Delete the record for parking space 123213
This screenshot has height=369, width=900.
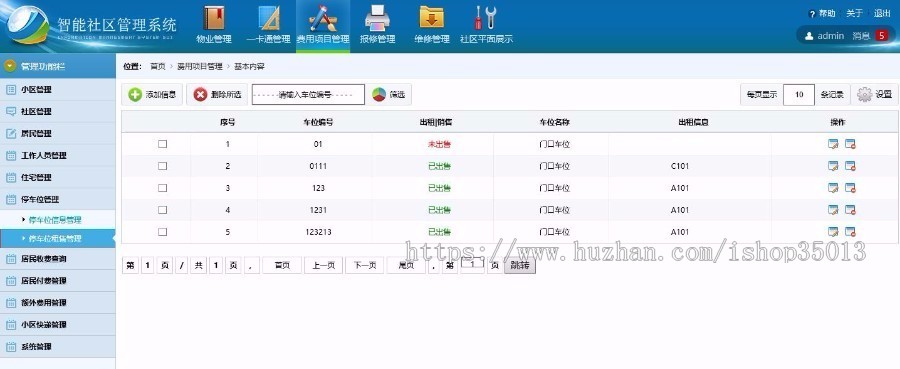click(x=850, y=232)
